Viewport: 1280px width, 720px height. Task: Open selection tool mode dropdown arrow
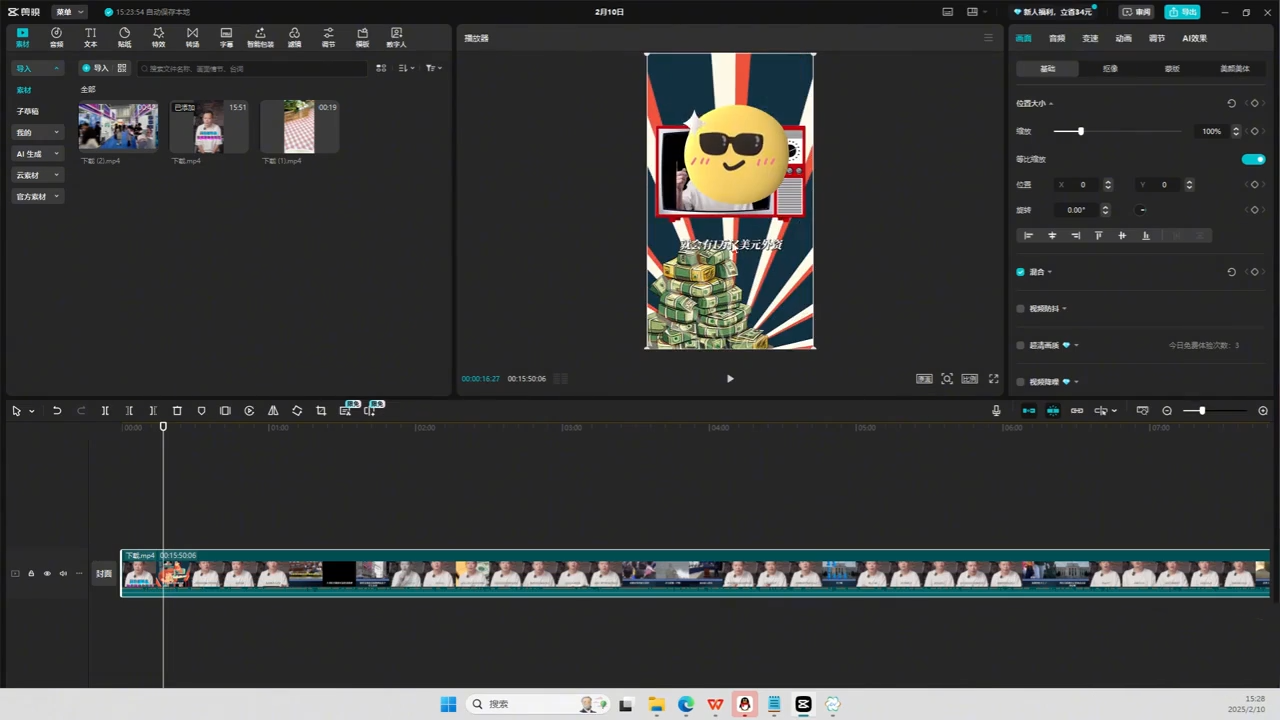32,411
